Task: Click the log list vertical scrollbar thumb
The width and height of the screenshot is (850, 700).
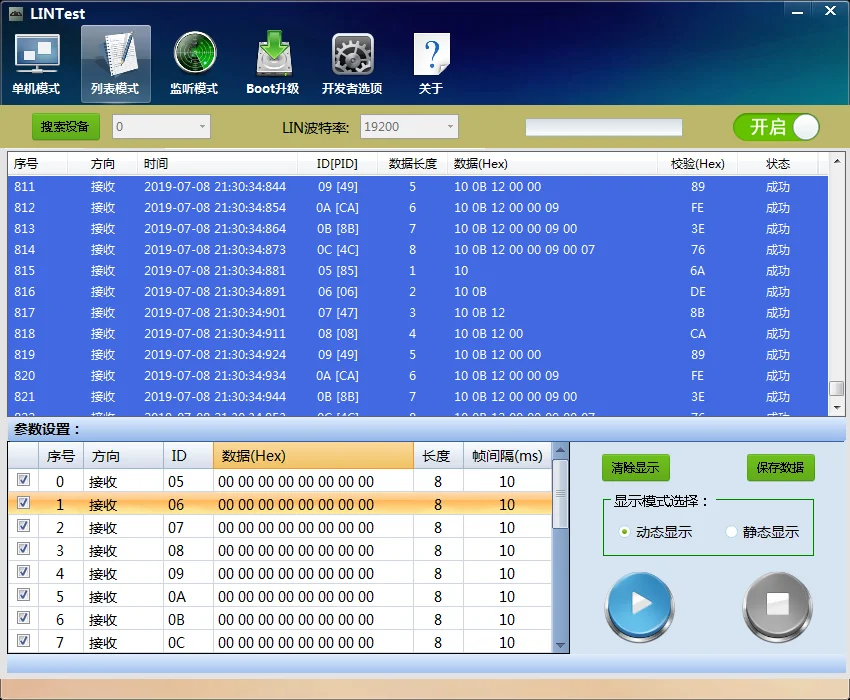Action: (837, 389)
